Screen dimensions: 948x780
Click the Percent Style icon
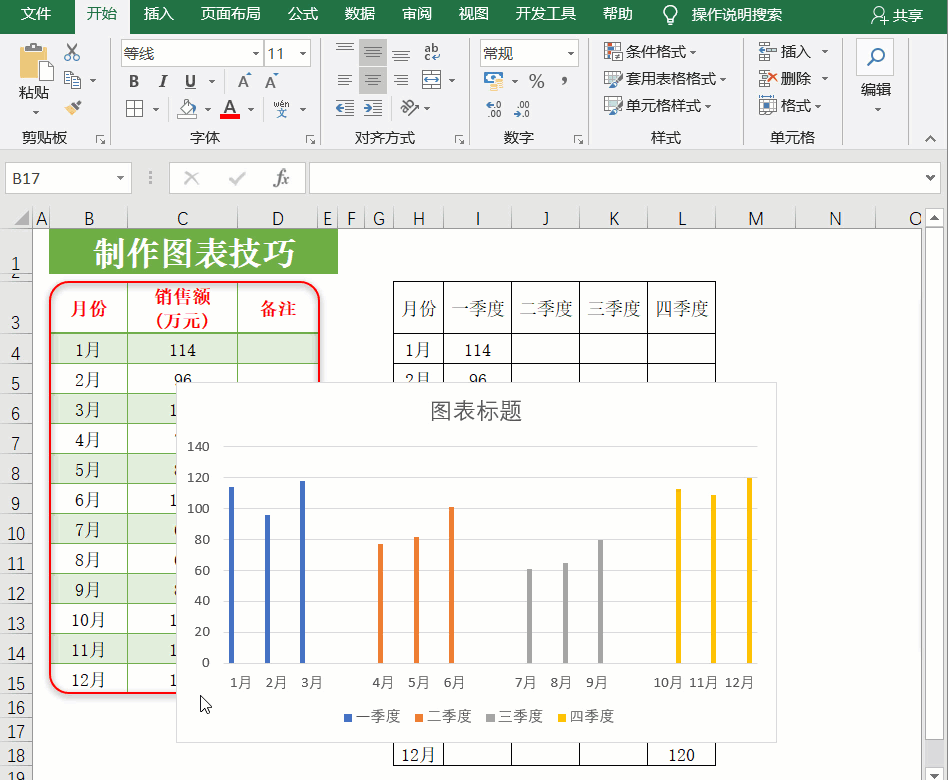[537, 80]
